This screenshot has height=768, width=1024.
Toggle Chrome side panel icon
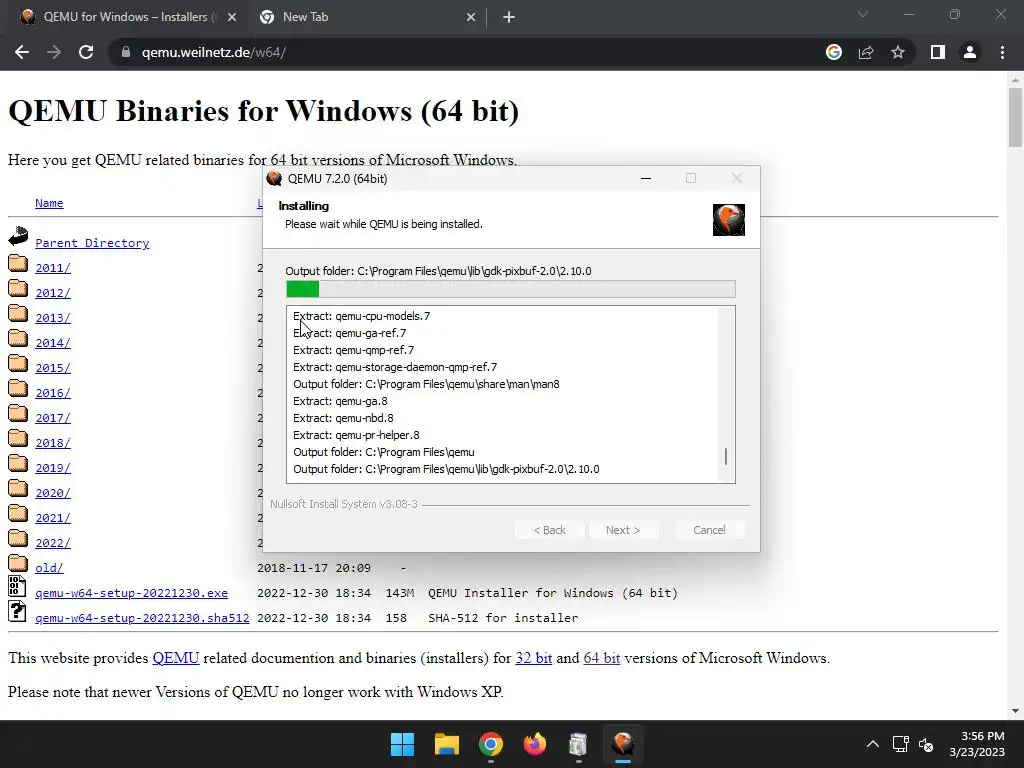(938, 52)
